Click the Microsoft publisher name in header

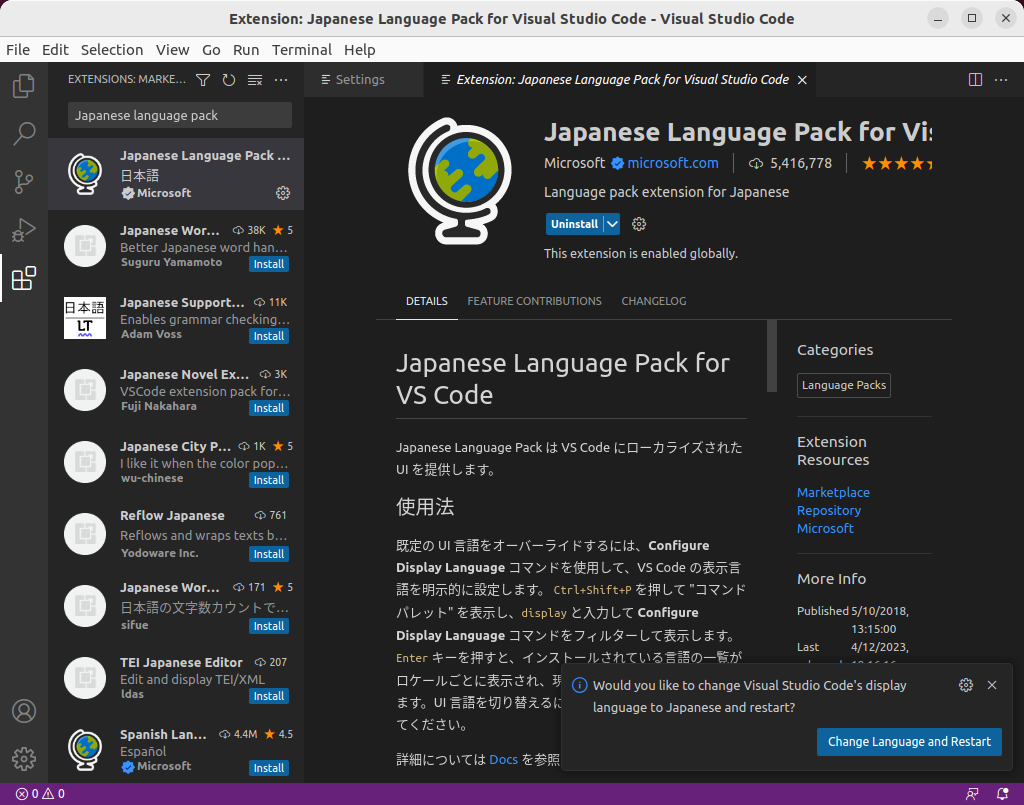pyautogui.click(x=575, y=163)
